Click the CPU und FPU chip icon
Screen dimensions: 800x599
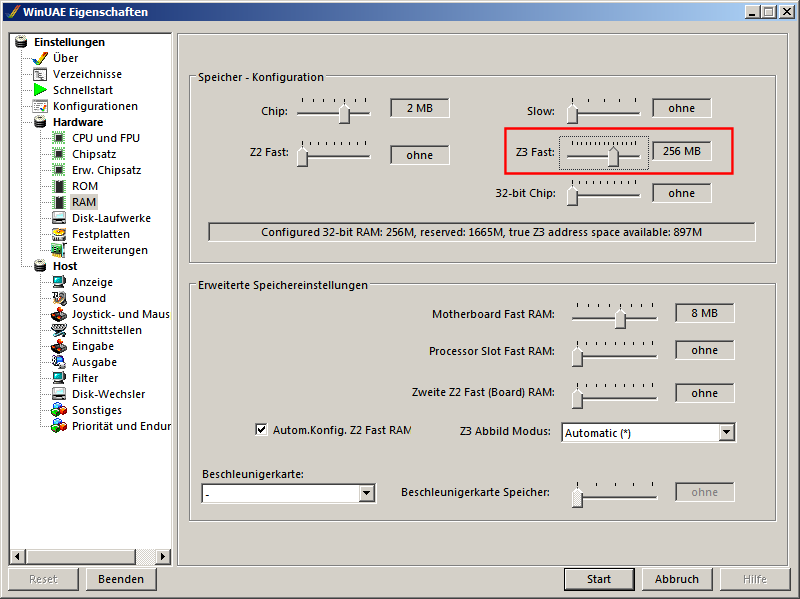click(x=59, y=138)
